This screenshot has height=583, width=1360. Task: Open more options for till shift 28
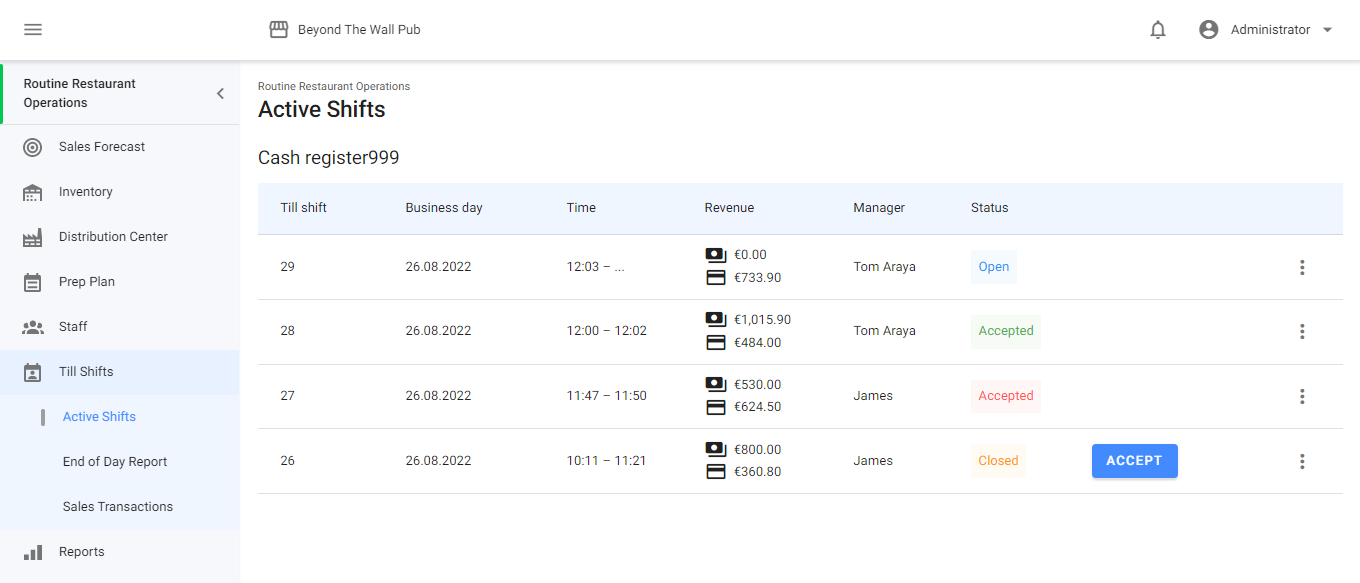(x=1302, y=331)
